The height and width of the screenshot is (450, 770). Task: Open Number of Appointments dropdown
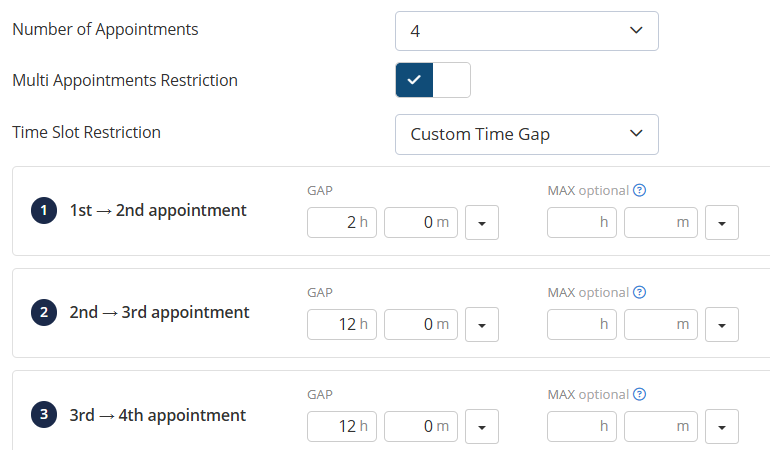[x=526, y=31]
